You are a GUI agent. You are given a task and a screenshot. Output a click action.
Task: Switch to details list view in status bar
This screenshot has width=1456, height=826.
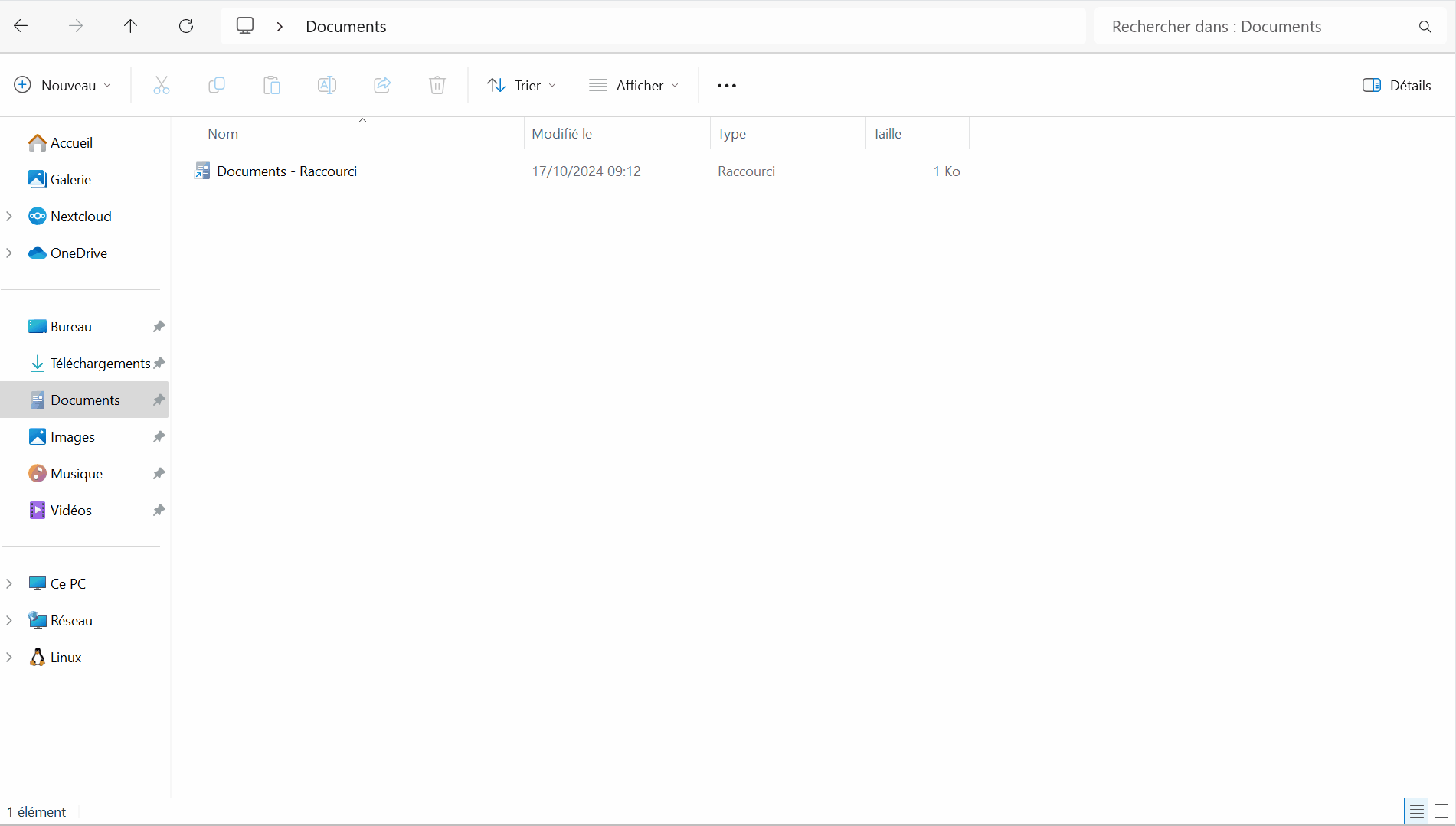click(1416, 811)
